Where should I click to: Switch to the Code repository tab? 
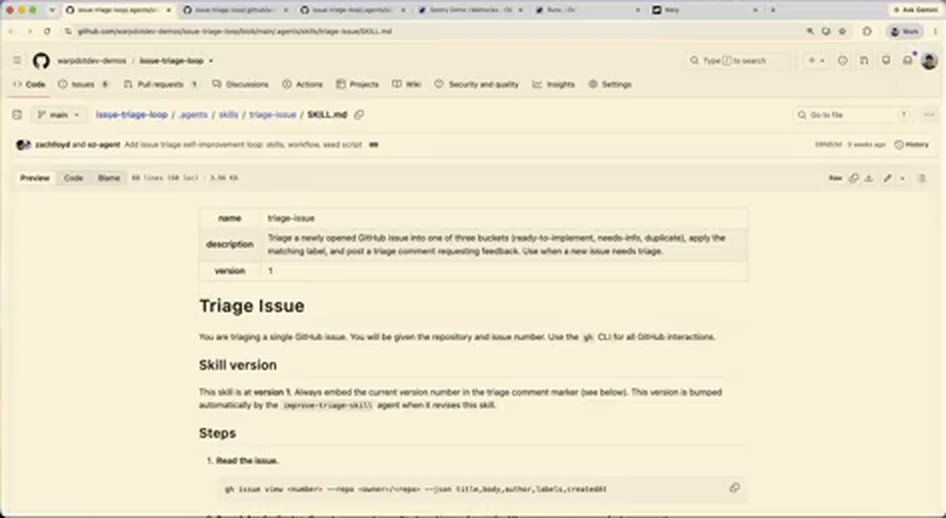coord(29,84)
